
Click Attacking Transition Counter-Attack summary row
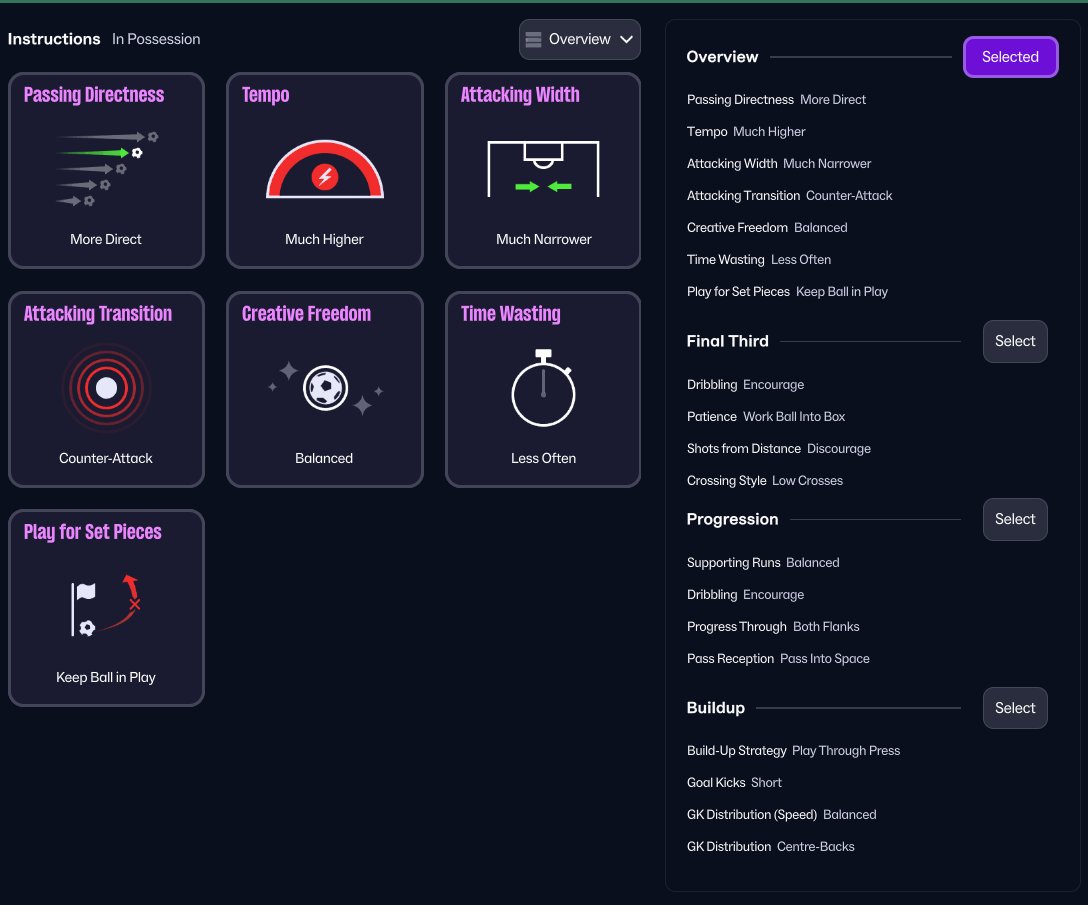[x=789, y=196]
